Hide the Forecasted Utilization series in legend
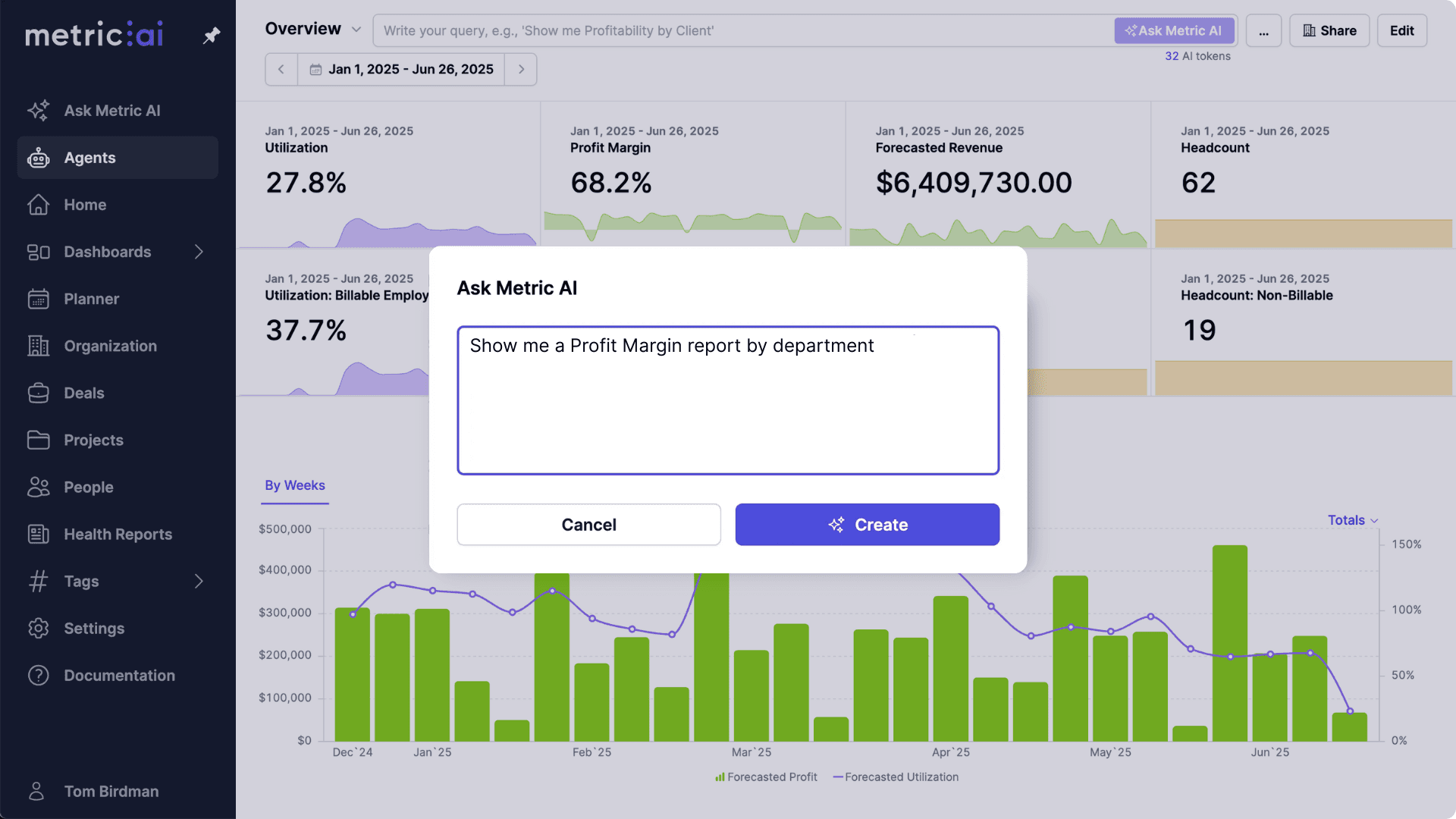The image size is (1456, 819). pyautogui.click(x=896, y=777)
